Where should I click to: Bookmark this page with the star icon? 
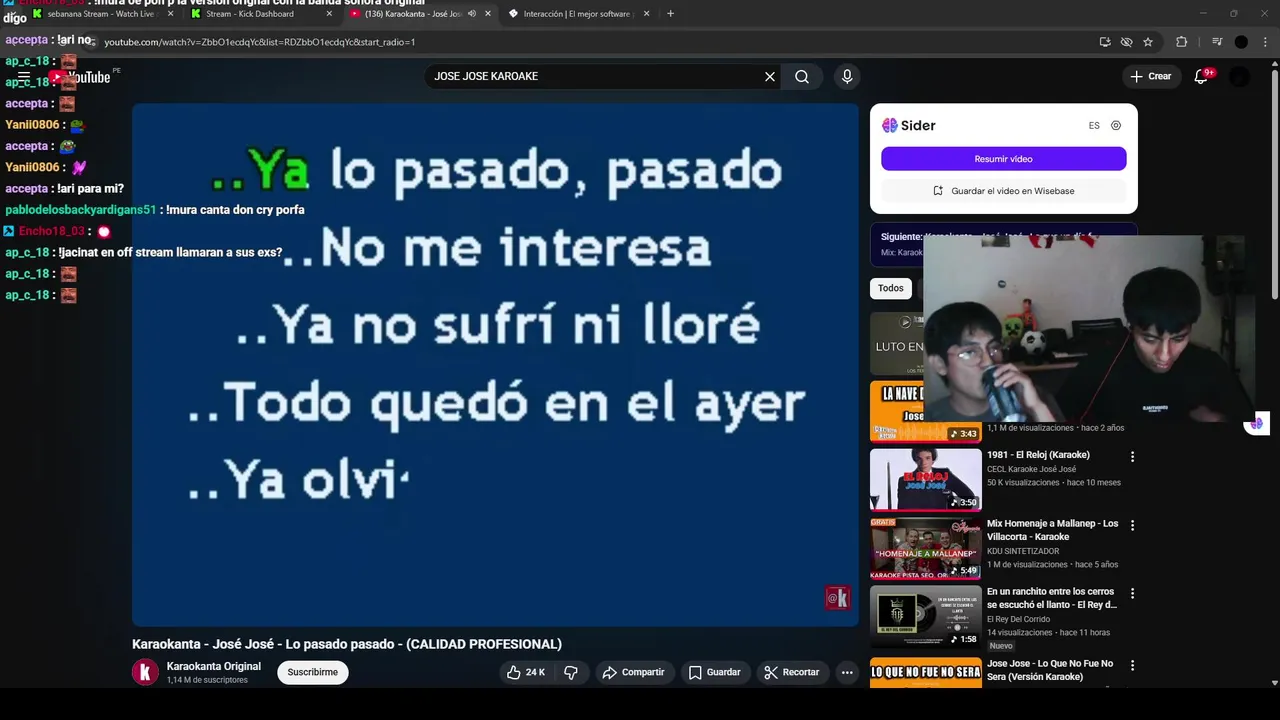tap(1148, 42)
